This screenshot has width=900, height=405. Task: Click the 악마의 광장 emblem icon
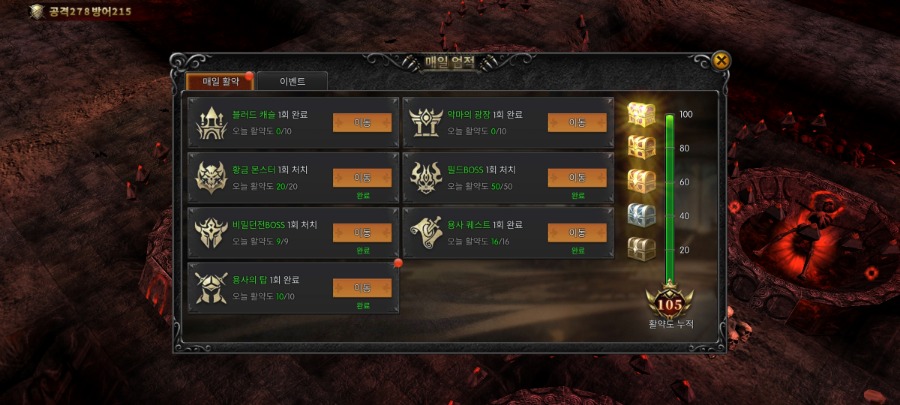point(426,123)
